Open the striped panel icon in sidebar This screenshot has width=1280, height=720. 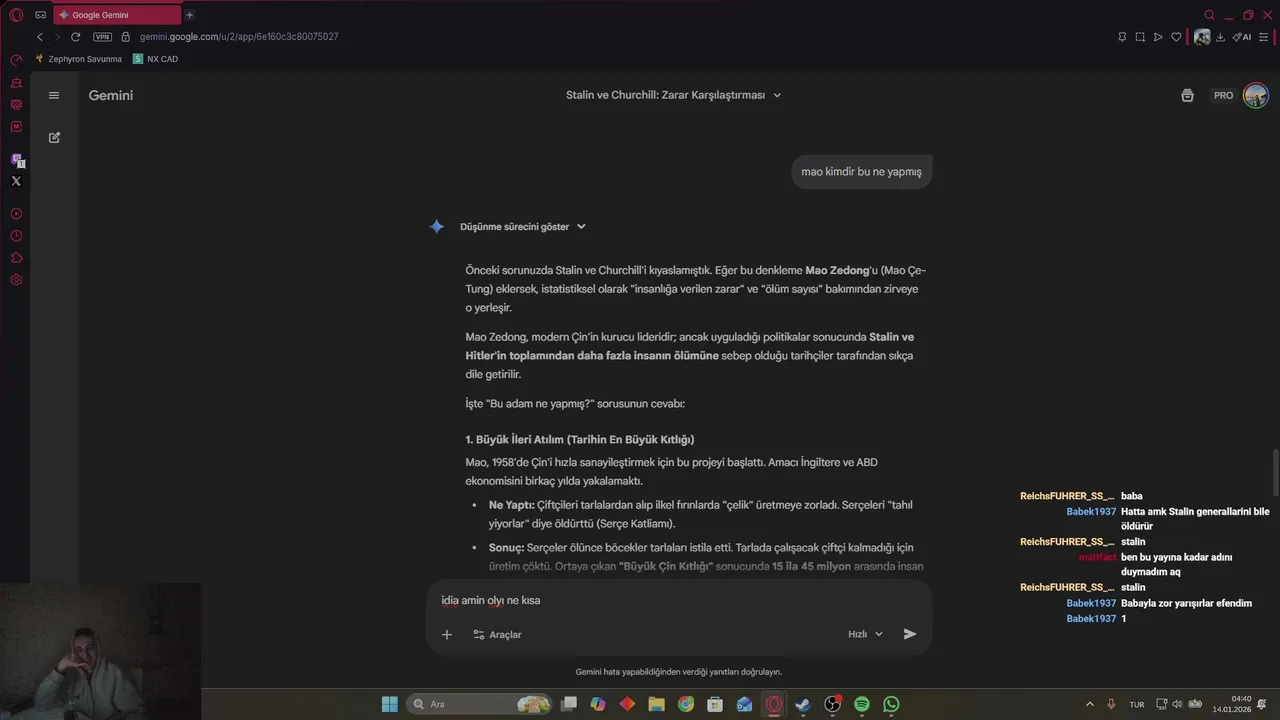pyautogui.click(x=16, y=104)
